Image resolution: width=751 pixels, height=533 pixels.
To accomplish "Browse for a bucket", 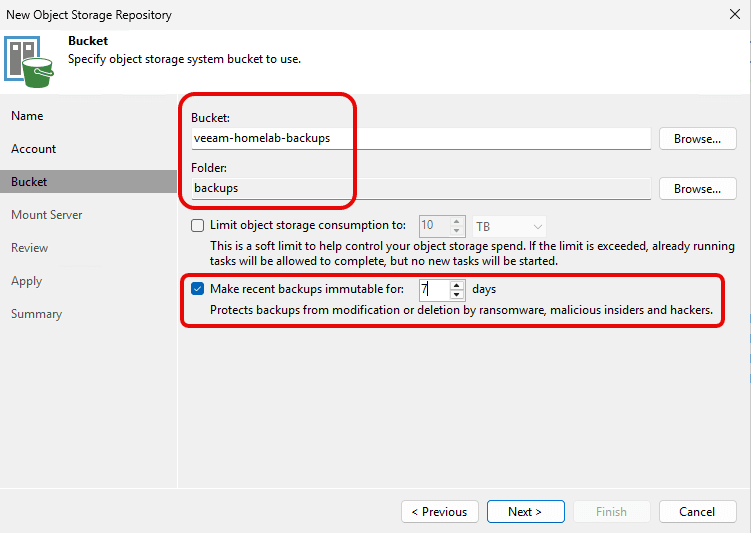I will 697,139.
